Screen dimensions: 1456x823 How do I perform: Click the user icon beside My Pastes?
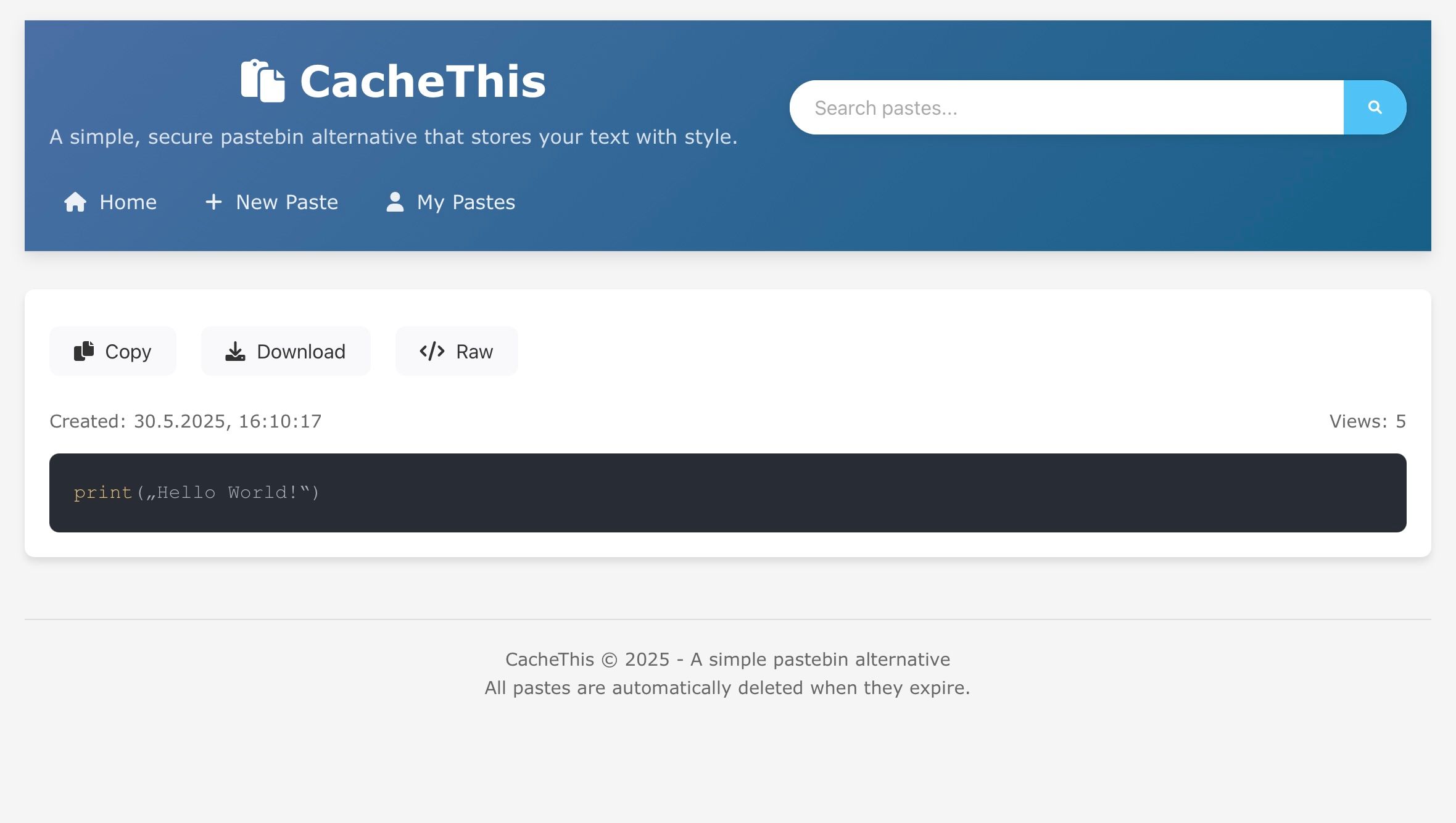coord(395,202)
